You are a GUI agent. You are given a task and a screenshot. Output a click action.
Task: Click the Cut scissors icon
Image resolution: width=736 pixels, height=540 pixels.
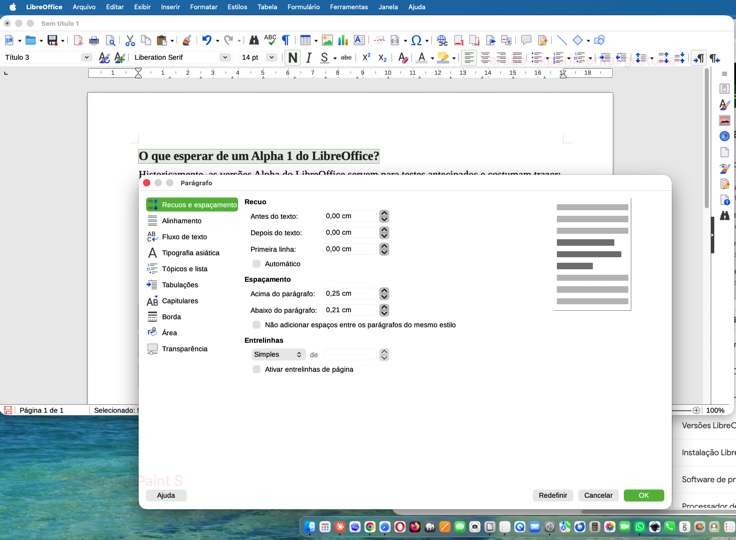point(130,40)
